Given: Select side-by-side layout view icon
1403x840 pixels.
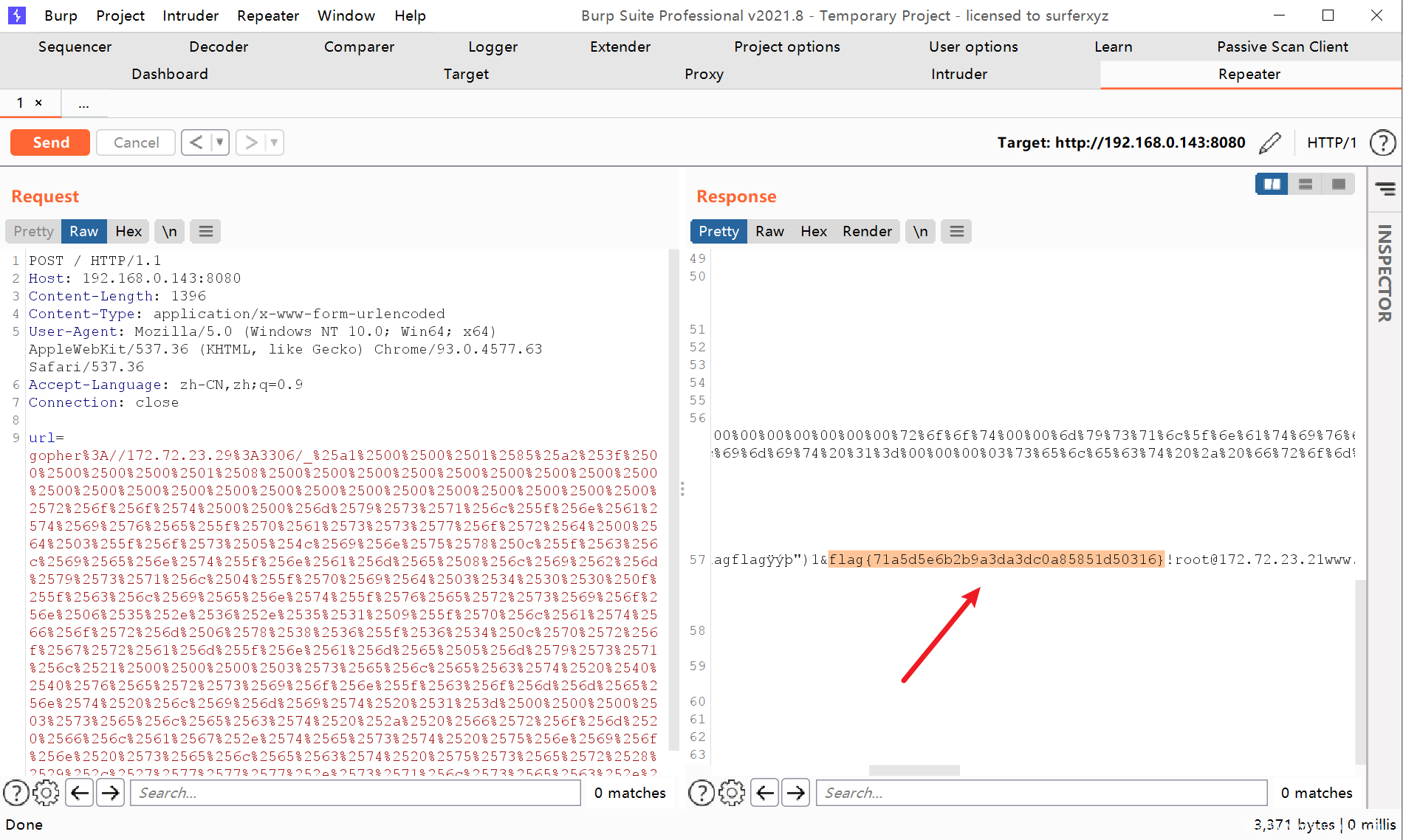Looking at the screenshot, I should [1272, 184].
